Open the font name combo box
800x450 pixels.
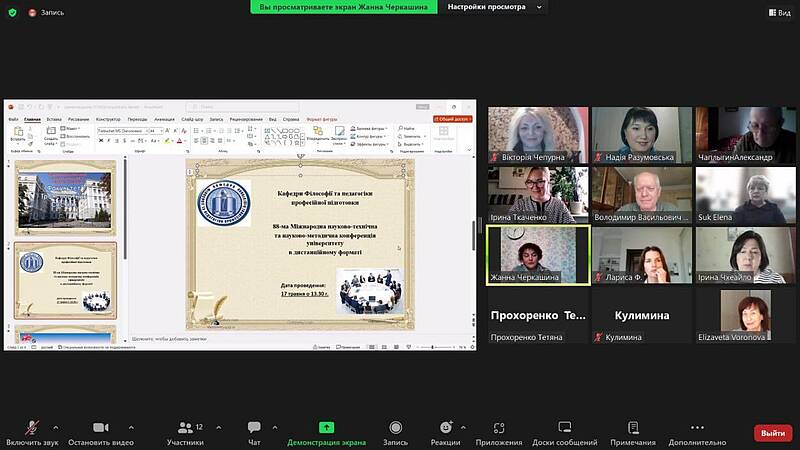point(122,131)
